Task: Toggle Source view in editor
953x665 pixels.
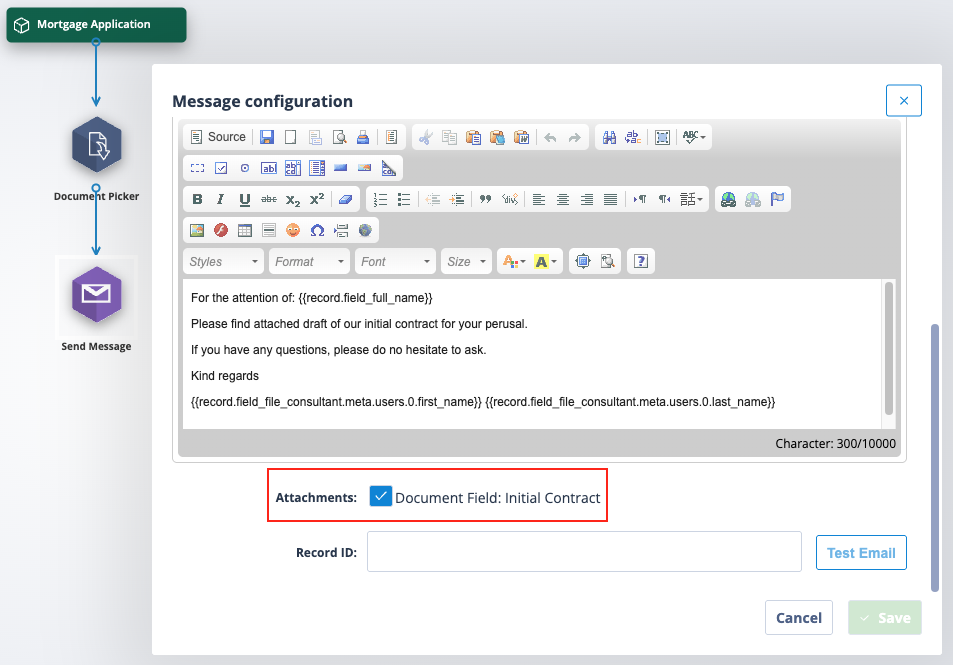Action: pyautogui.click(x=218, y=137)
